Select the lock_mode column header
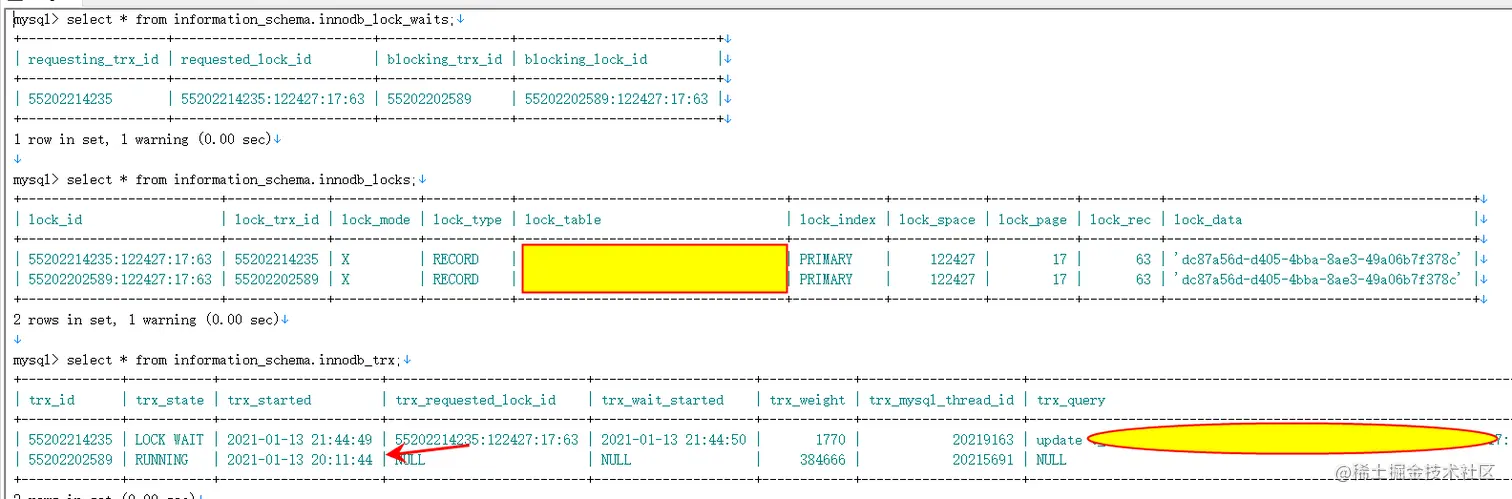Image resolution: width=1512 pixels, height=499 pixels. point(376,219)
